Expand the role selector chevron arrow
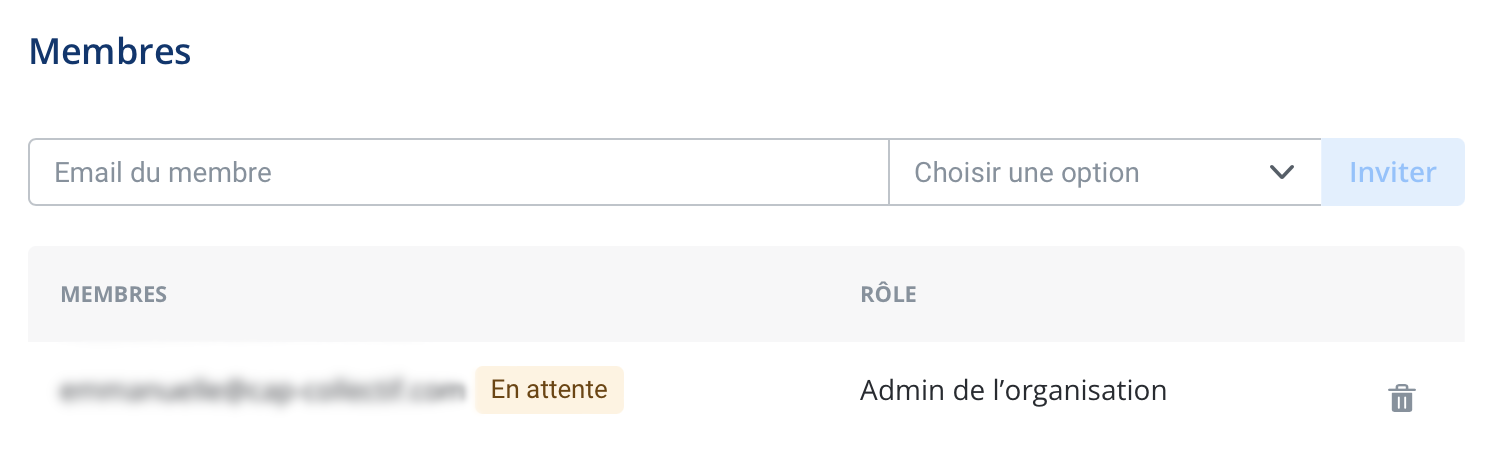This screenshot has width=1504, height=450. pyautogui.click(x=1281, y=172)
